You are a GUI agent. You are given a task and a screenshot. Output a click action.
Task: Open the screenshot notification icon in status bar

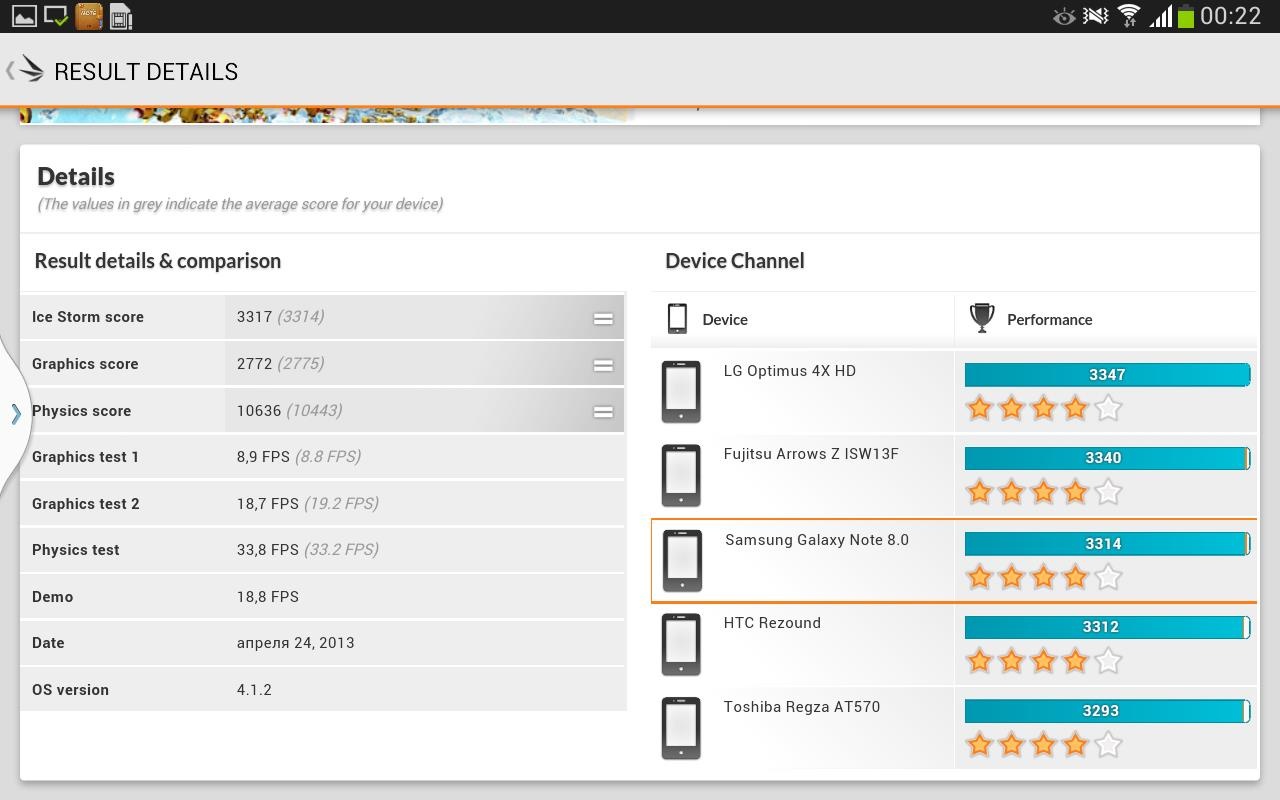(23, 16)
